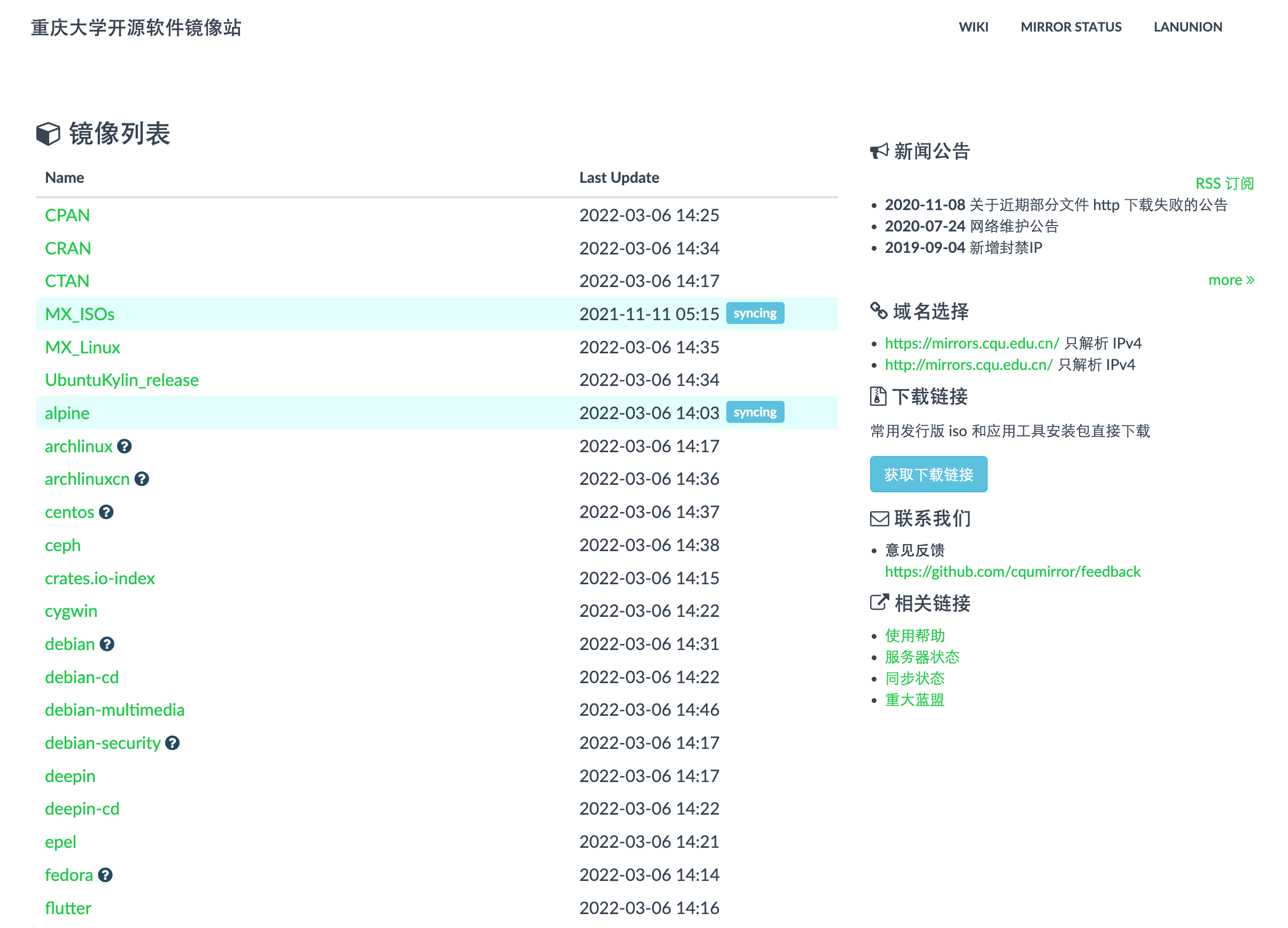
Task: Open the RSS 订阅 link
Action: click(x=1224, y=183)
